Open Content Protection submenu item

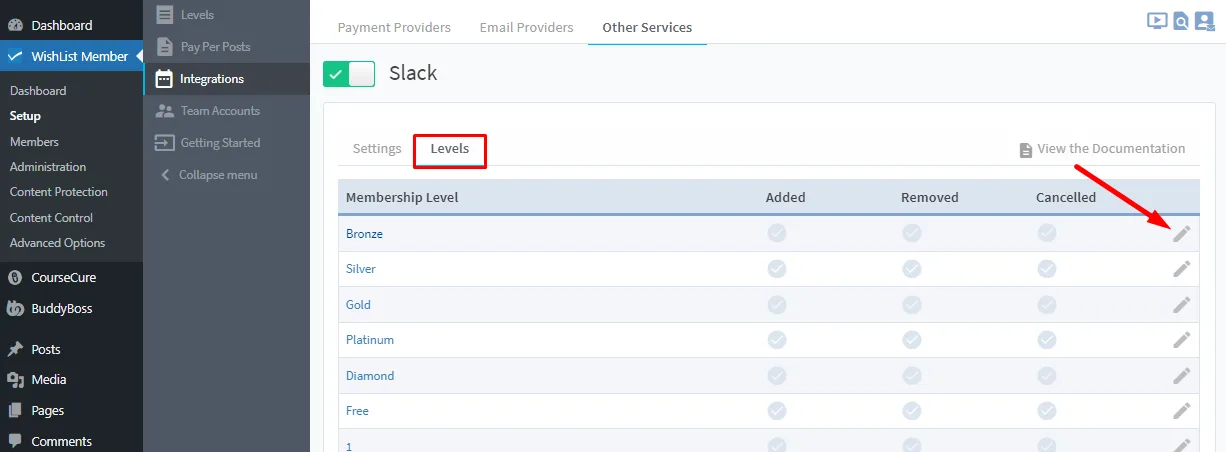[59, 192]
